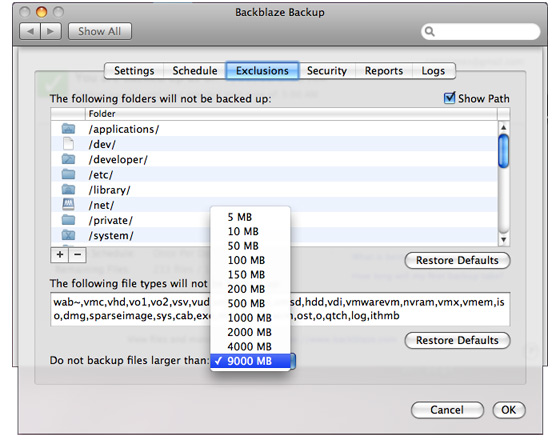The height and width of the screenshot is (448, 560).
Task: Choose 5 MB from size menu
Action: coord(250,217)
